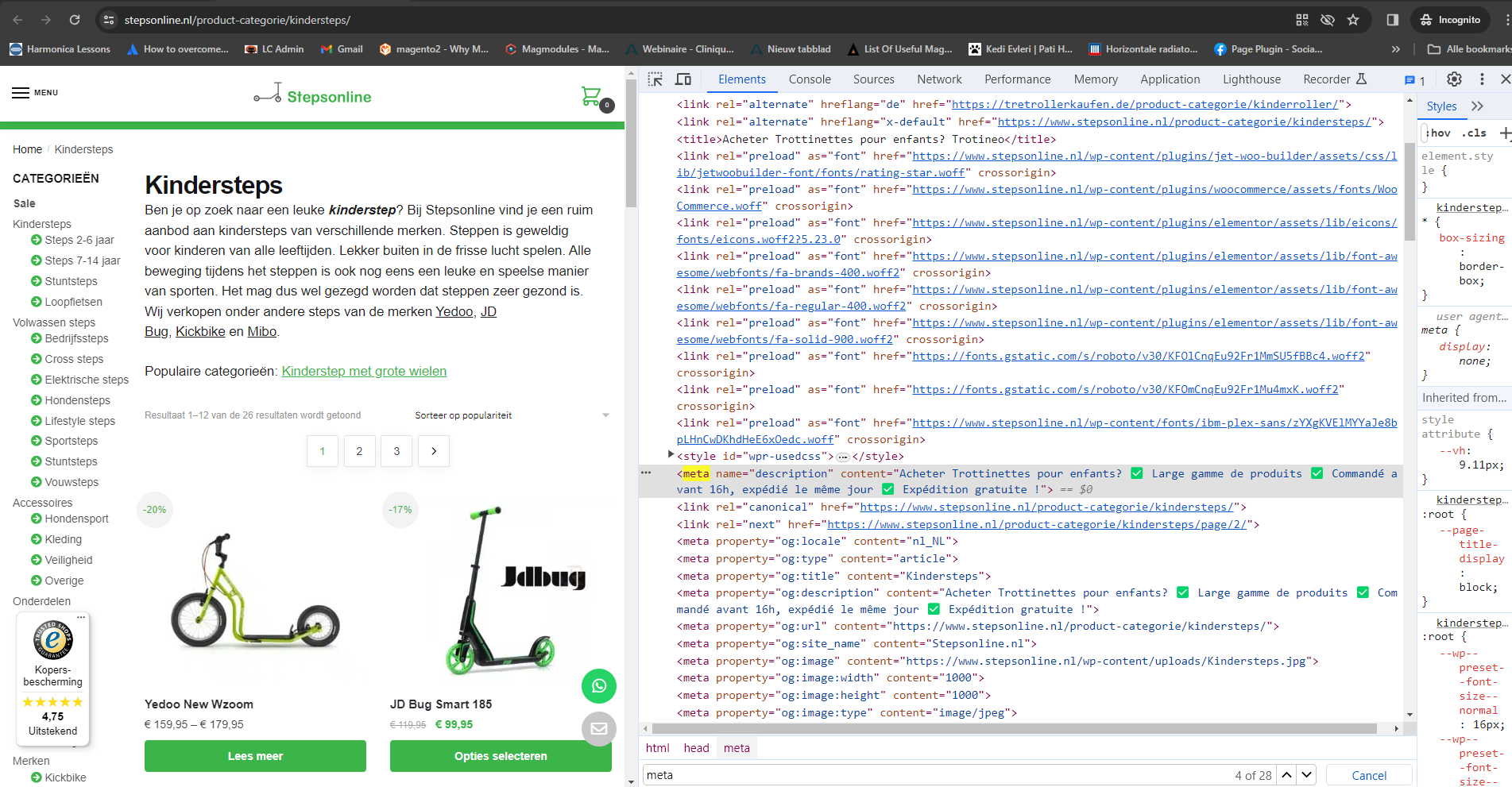Open the hamburger MENU on Stepsonline
The image size is (1512, 787).
pyautogui.click(x=35, y=93)
